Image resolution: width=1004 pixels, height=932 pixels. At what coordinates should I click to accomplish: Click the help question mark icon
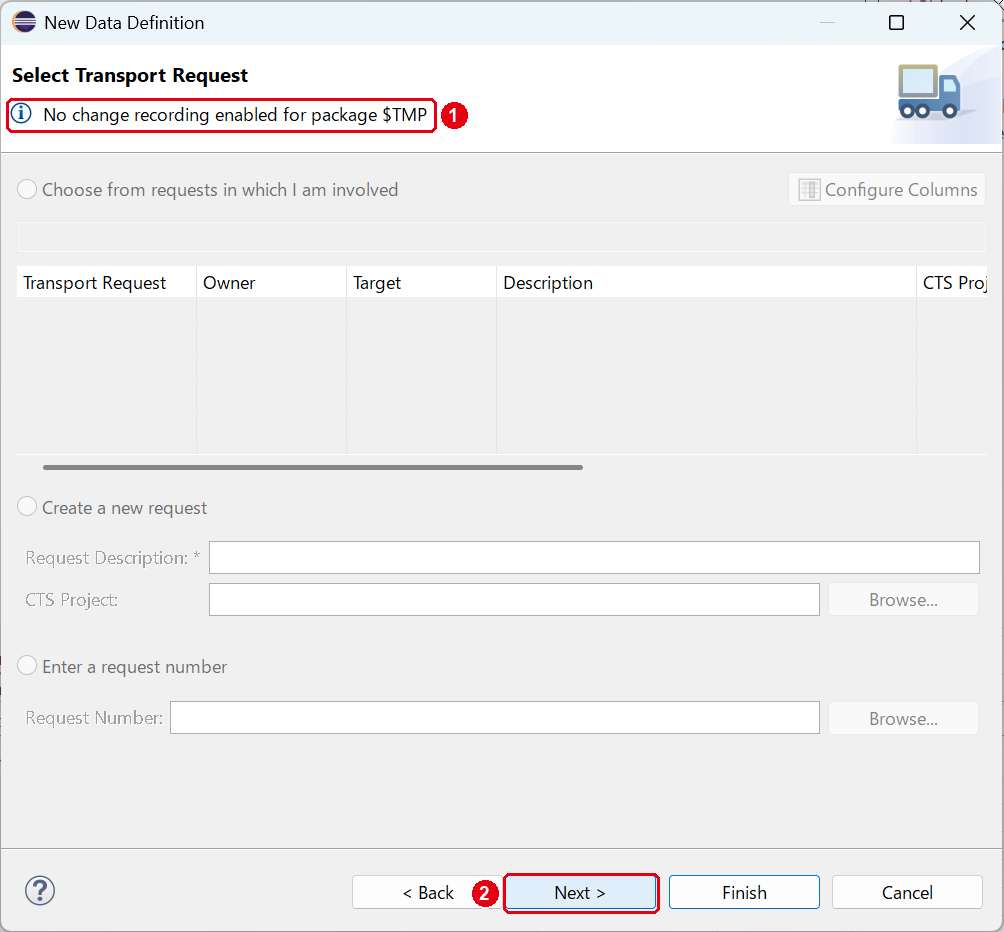click(40, 890)
